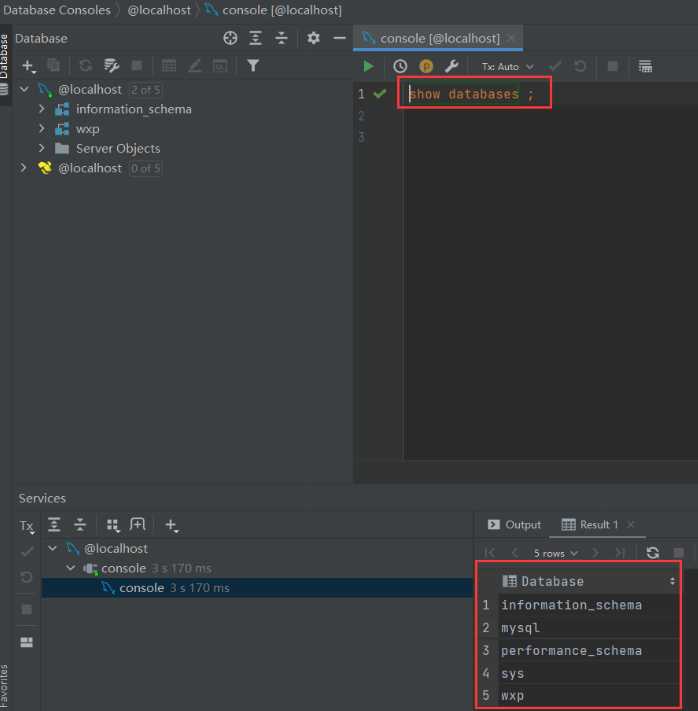Go to first page of results
The width and height of the screenshot is (698, 711).
[490, 553]
